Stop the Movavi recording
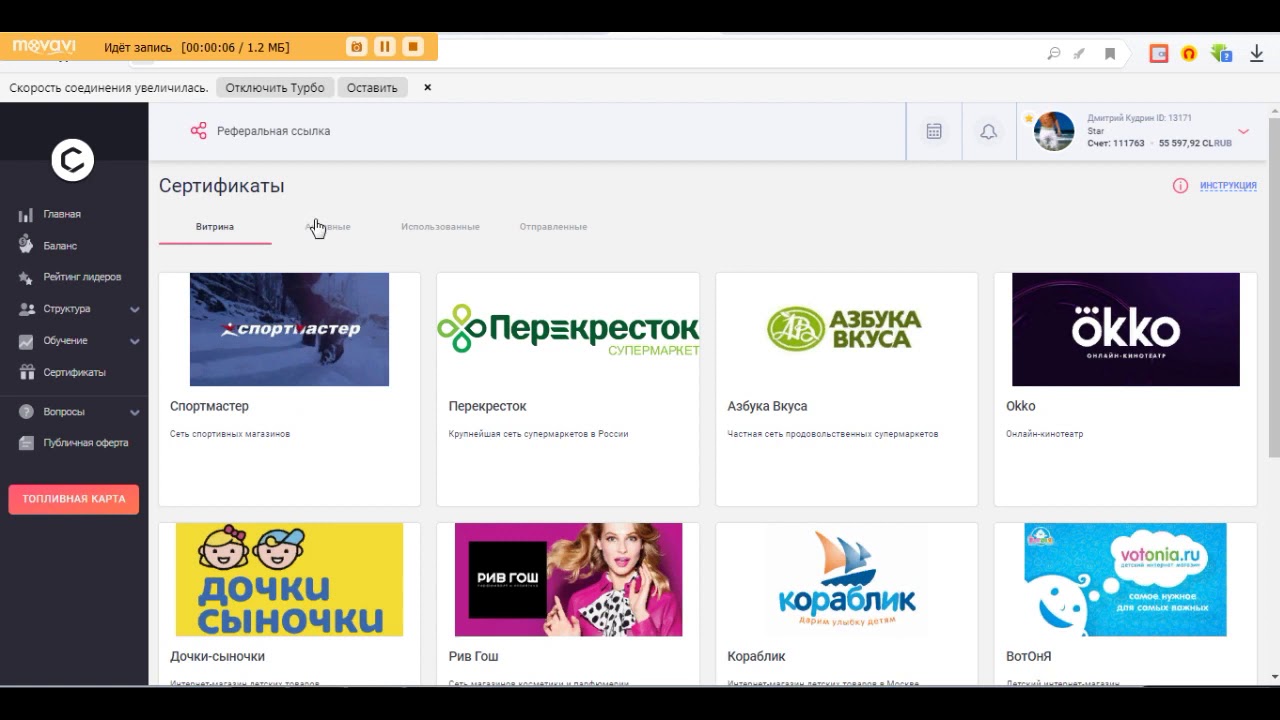1280x720 pixels. tap(412, 47)
